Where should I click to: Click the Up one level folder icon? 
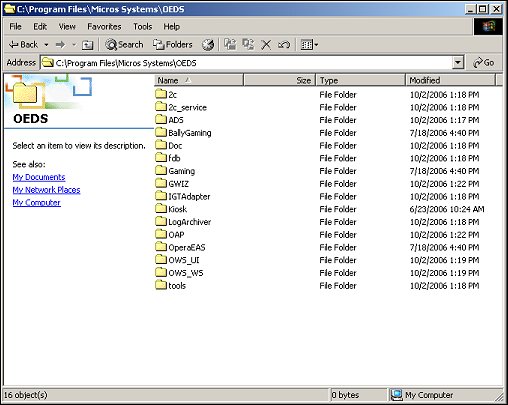point(87,45)
